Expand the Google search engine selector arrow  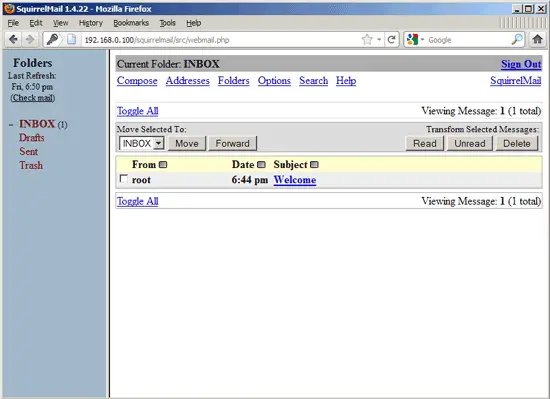click(422, 40)
